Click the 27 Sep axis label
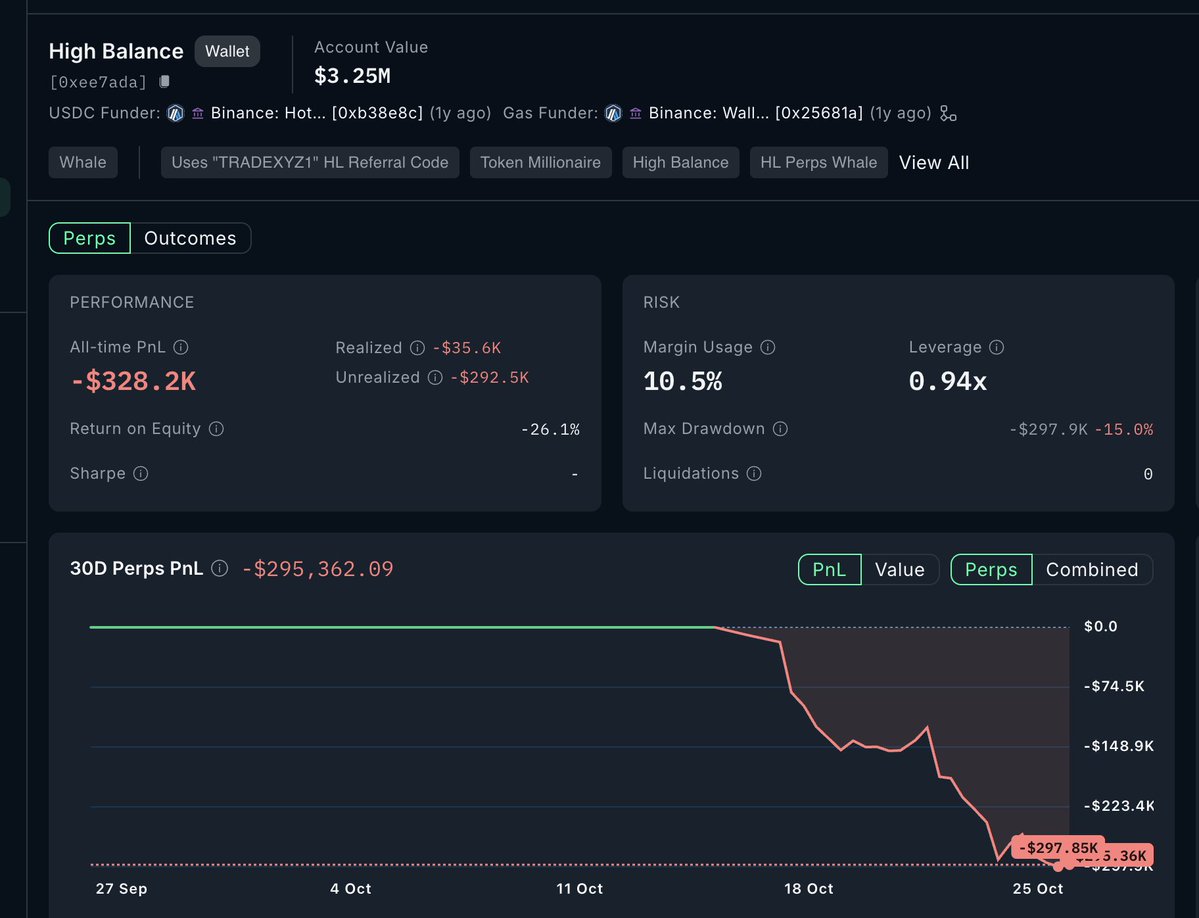The image size is (1199, 918). tap(122, 889)
